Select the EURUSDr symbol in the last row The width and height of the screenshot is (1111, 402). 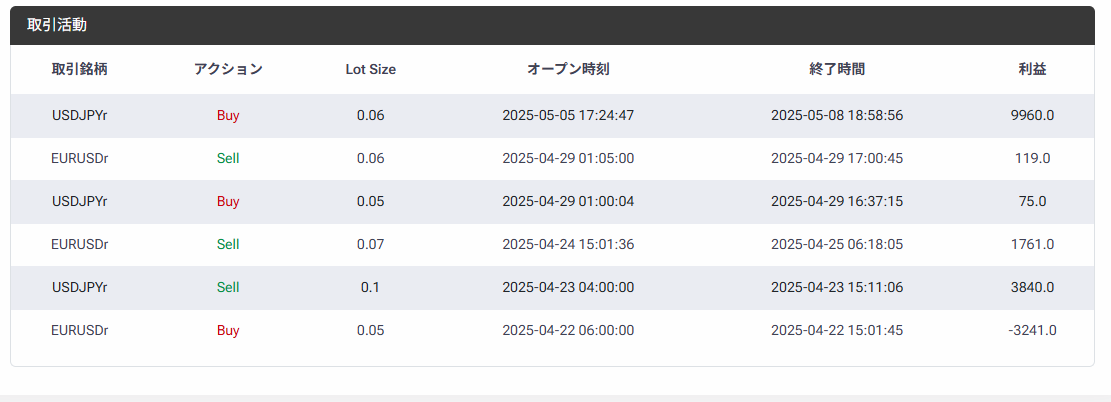click(79, 330)
